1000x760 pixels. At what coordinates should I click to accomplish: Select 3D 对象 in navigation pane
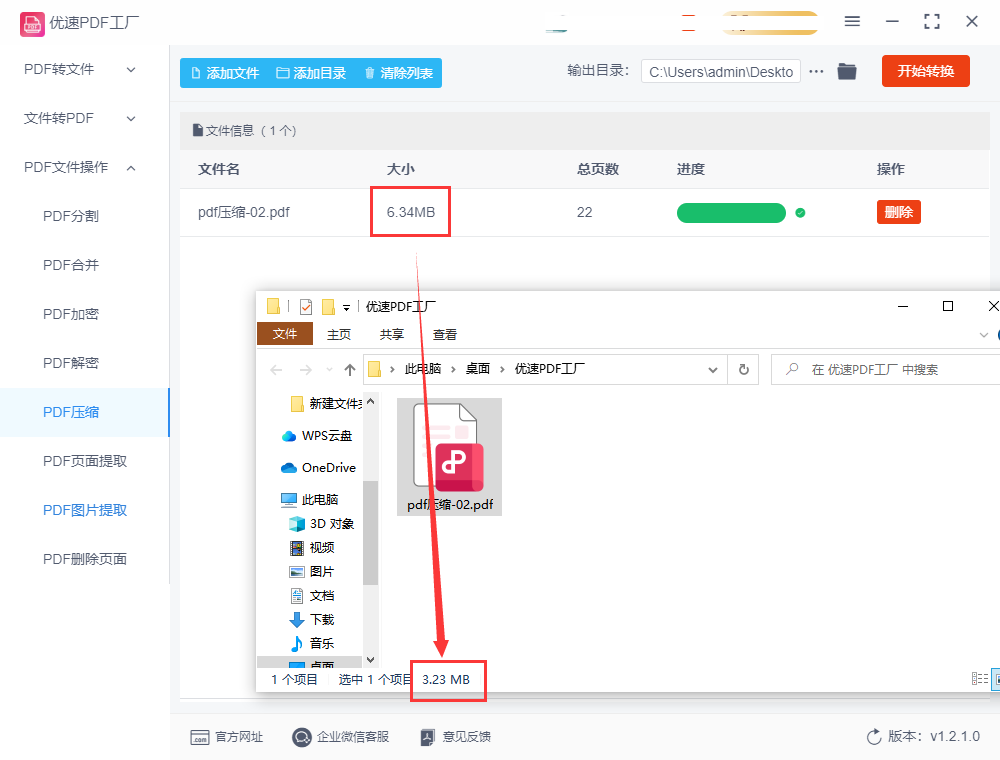[321, 524]
